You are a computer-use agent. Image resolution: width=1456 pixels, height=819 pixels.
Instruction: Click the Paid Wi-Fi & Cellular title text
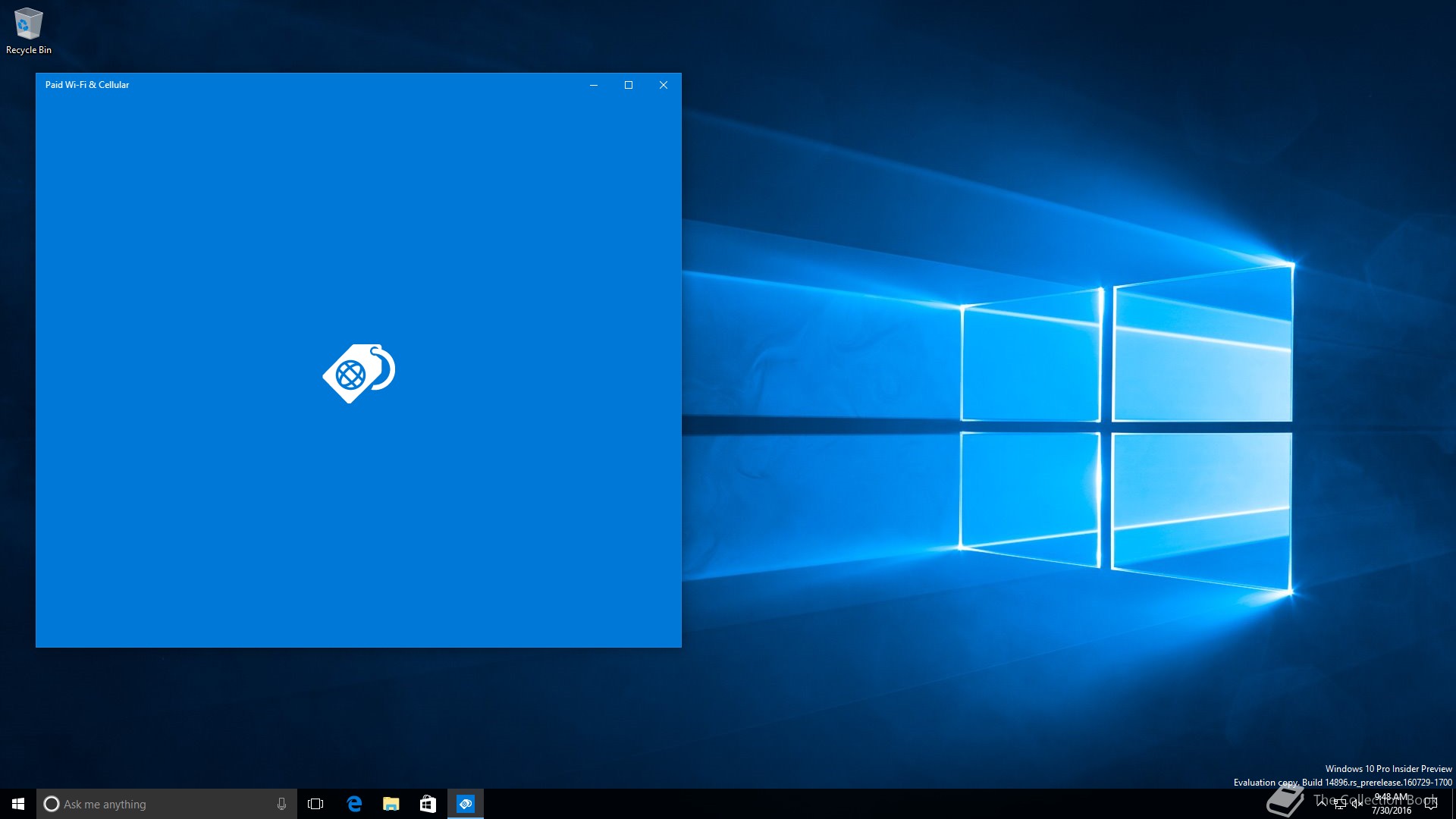click(x=87, y=85)
